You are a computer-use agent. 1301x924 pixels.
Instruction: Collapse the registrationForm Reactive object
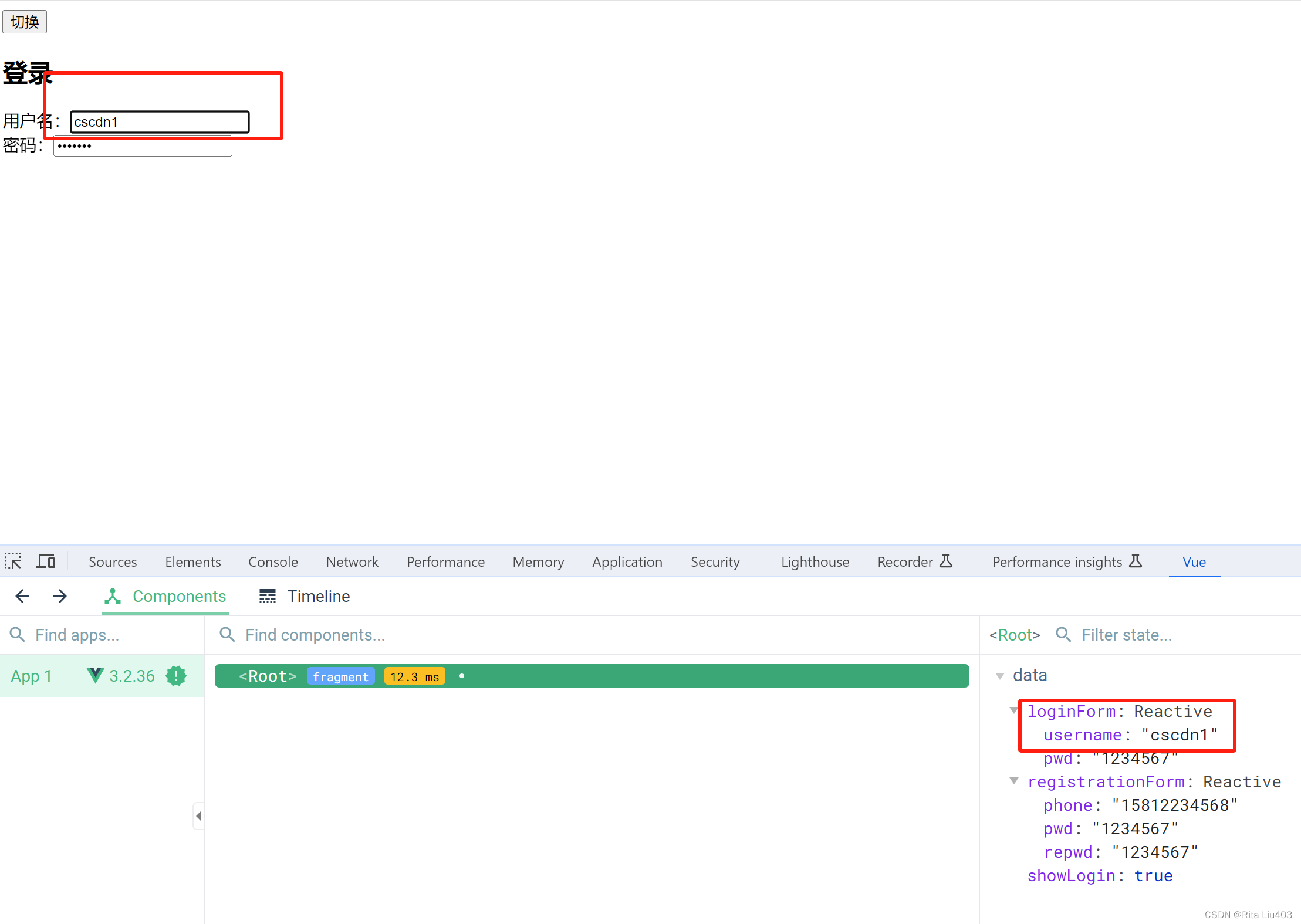pos(1013,780)
